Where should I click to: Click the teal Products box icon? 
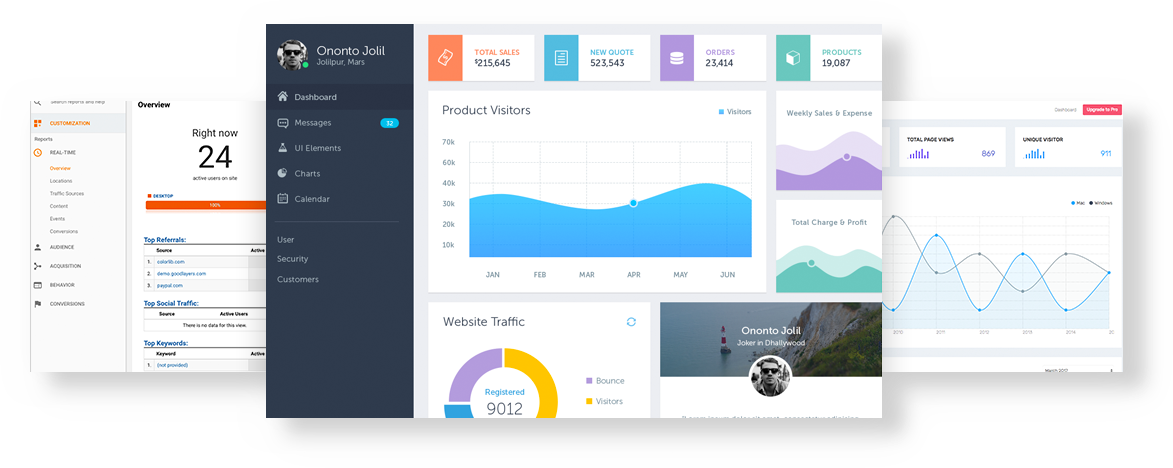coord(793,58)
